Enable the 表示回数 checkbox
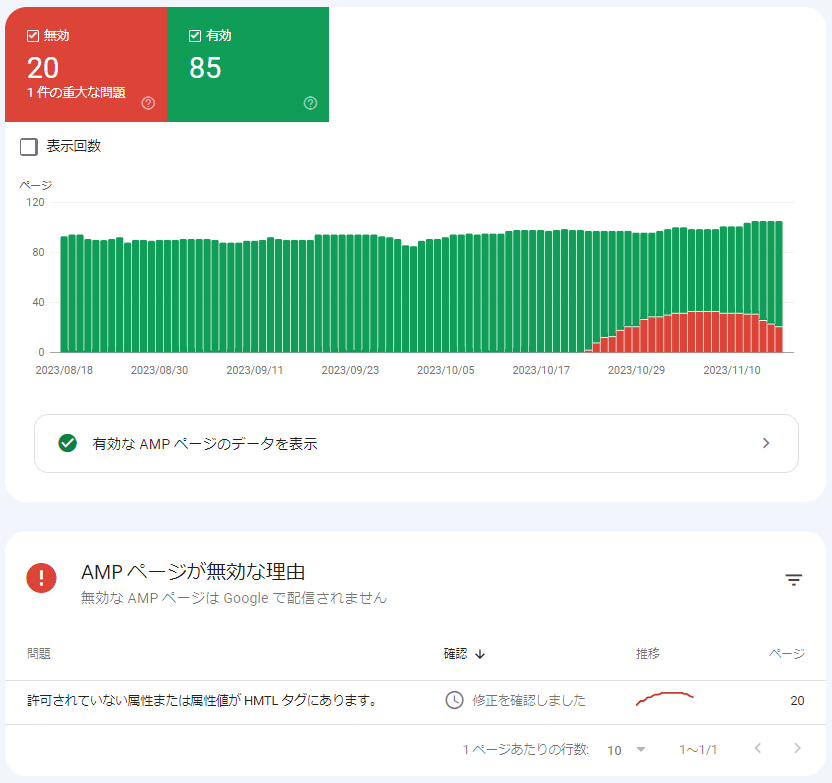Screen dimensions: 832x783 click(x=29, y=147)
